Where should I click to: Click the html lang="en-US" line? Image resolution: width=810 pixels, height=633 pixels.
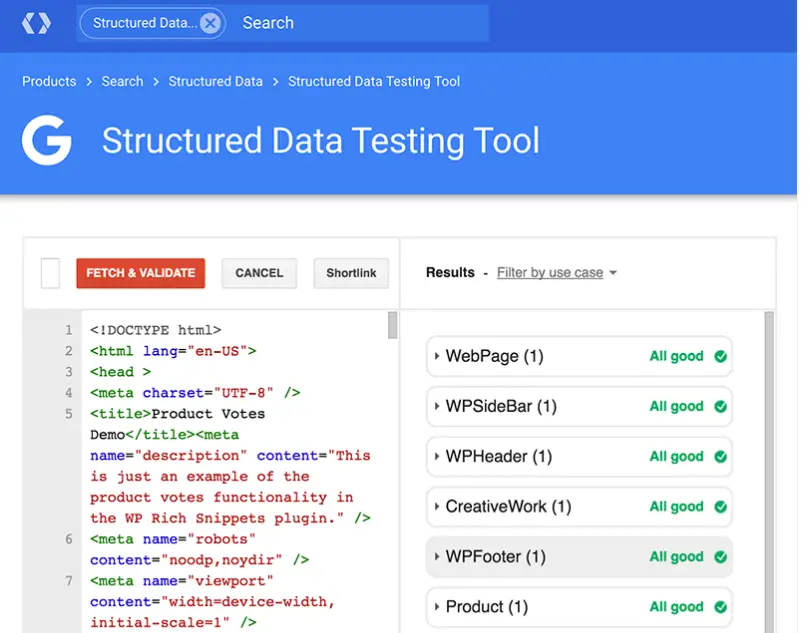pos(173,351)
